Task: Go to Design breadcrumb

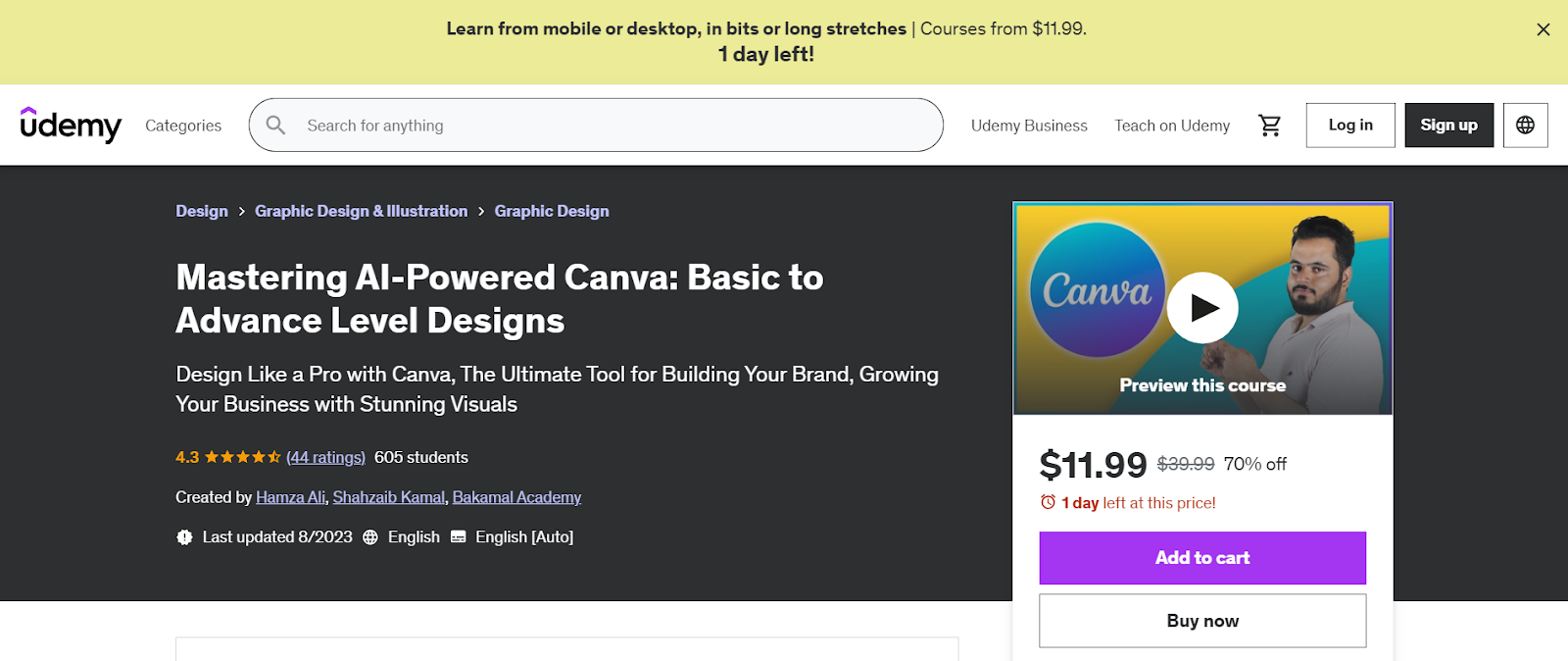Action: [x=202, y=211]
